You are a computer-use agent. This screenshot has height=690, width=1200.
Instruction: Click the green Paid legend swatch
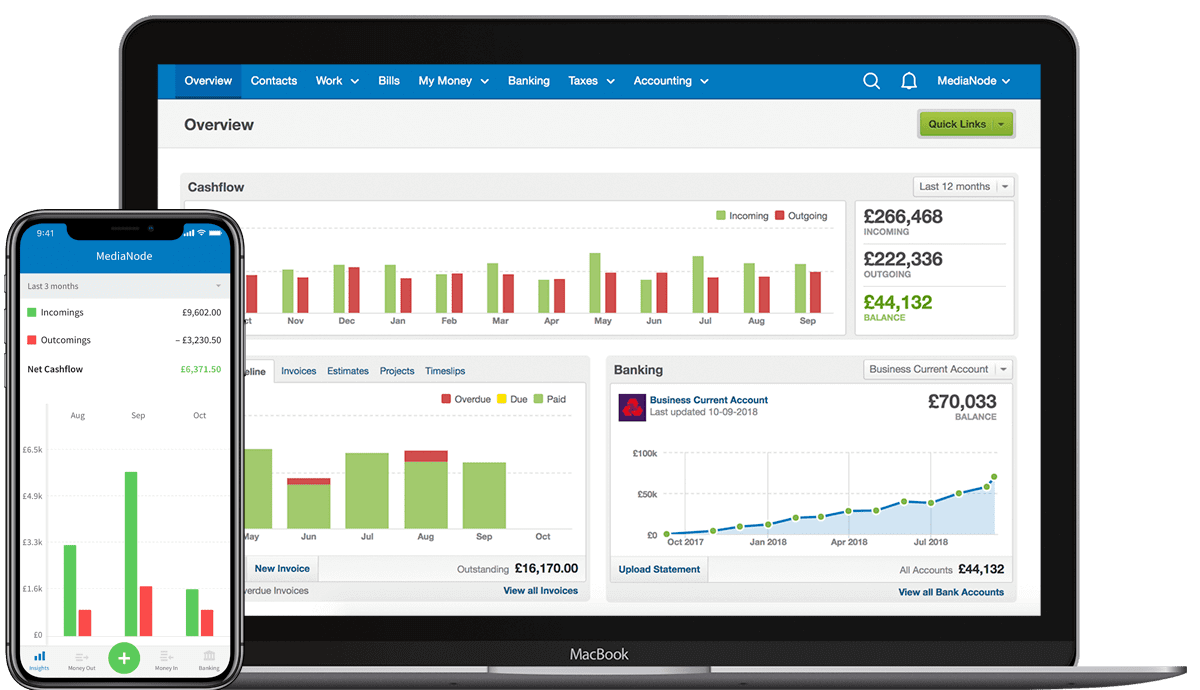[538, 399]
